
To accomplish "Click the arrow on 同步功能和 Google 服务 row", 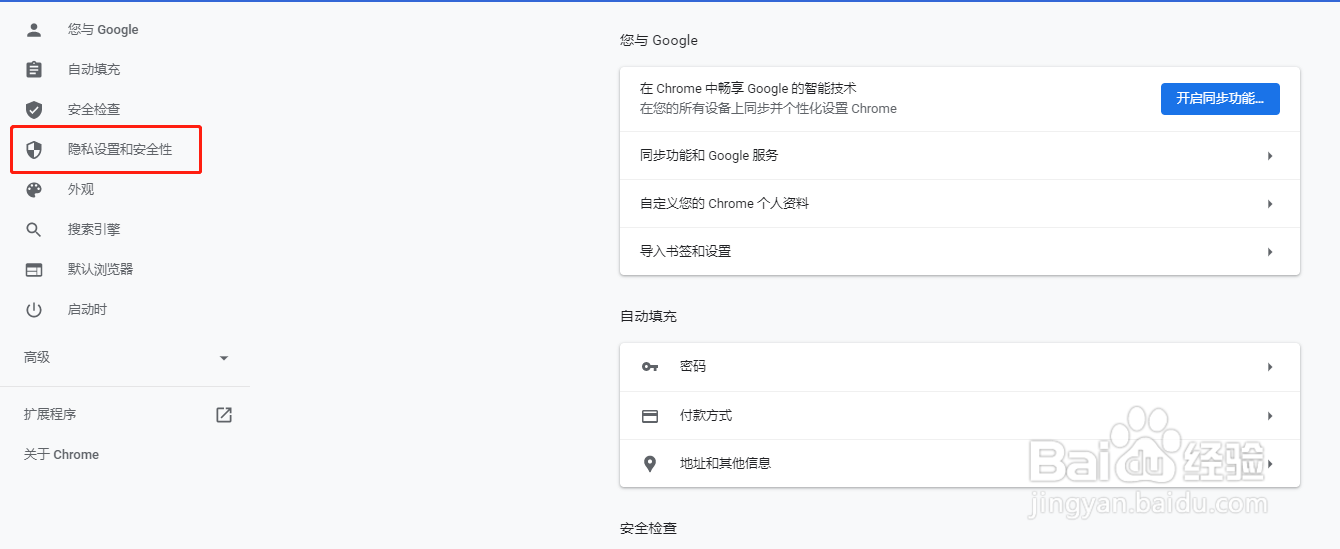I will [x=1270, y=156].
